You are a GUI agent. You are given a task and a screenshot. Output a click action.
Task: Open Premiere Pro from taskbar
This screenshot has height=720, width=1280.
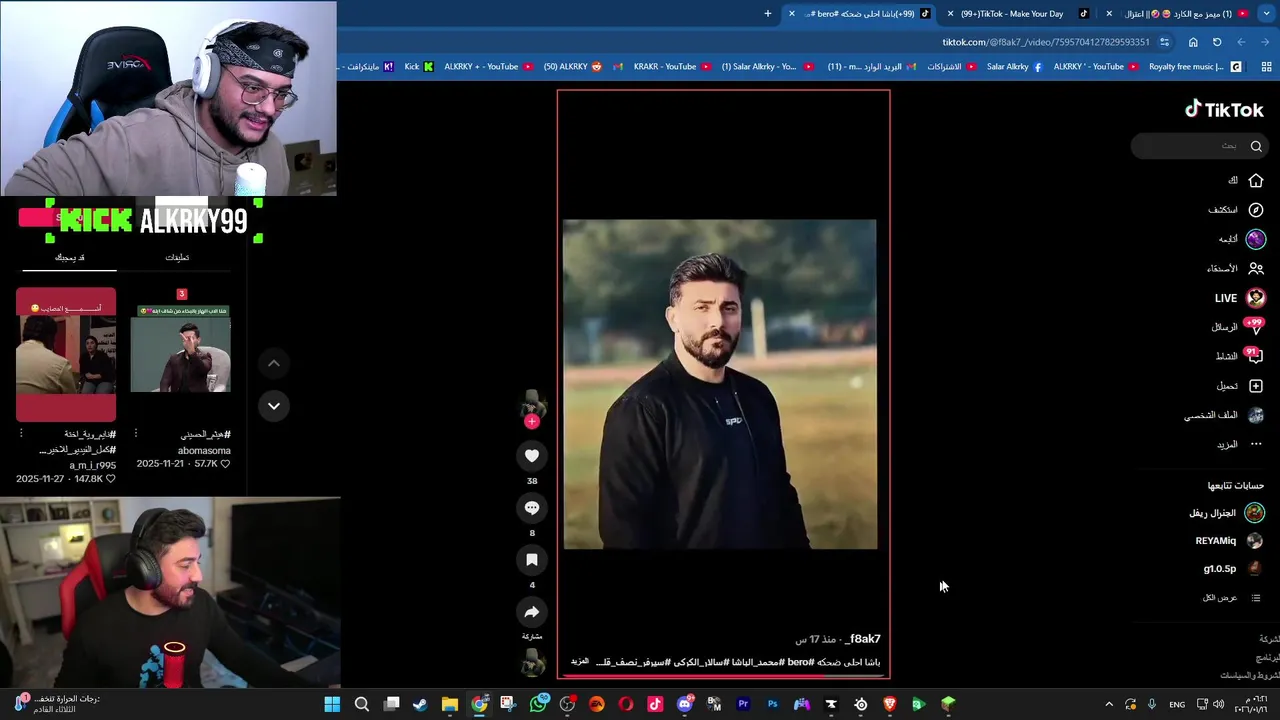743,704
